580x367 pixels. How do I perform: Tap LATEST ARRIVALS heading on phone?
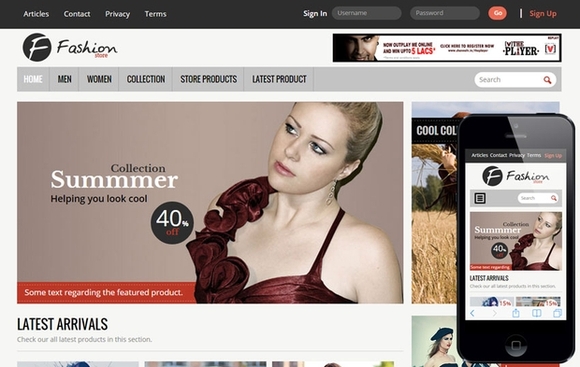[489, 278]
